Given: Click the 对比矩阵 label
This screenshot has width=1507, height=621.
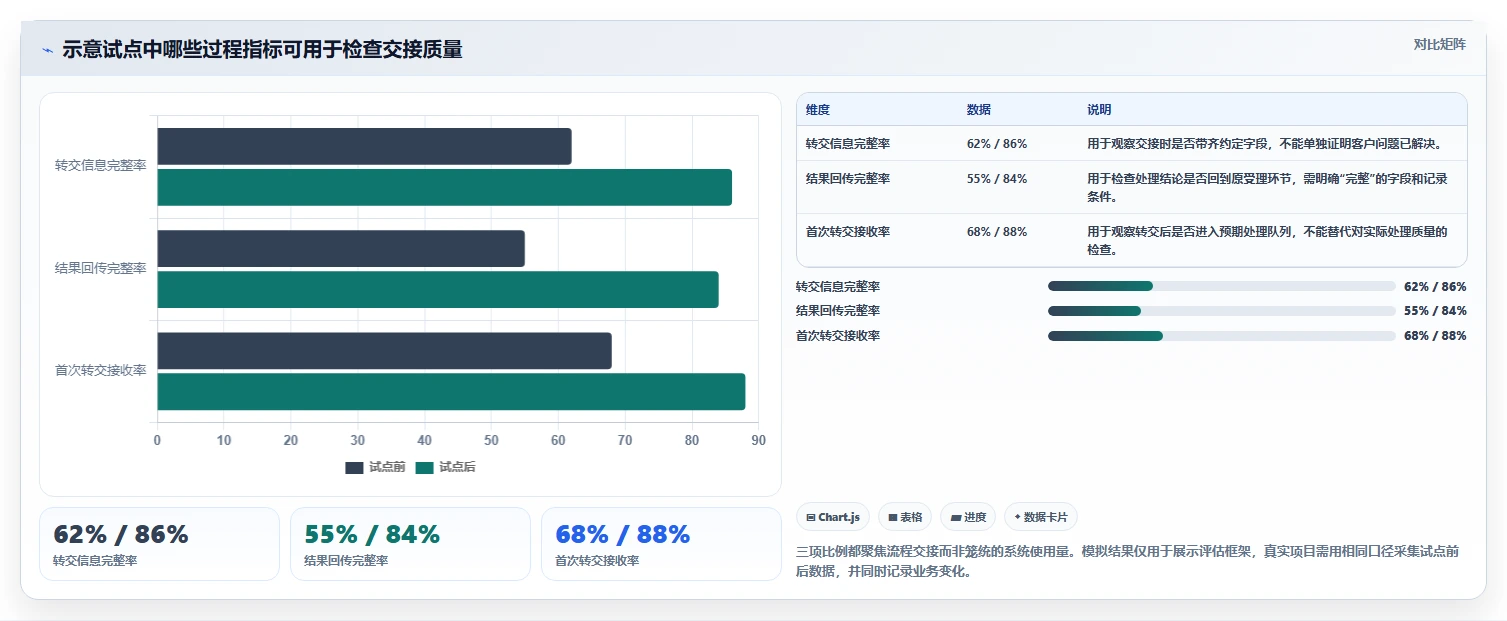Looking at the screenshot, I should coord(1439,44).
